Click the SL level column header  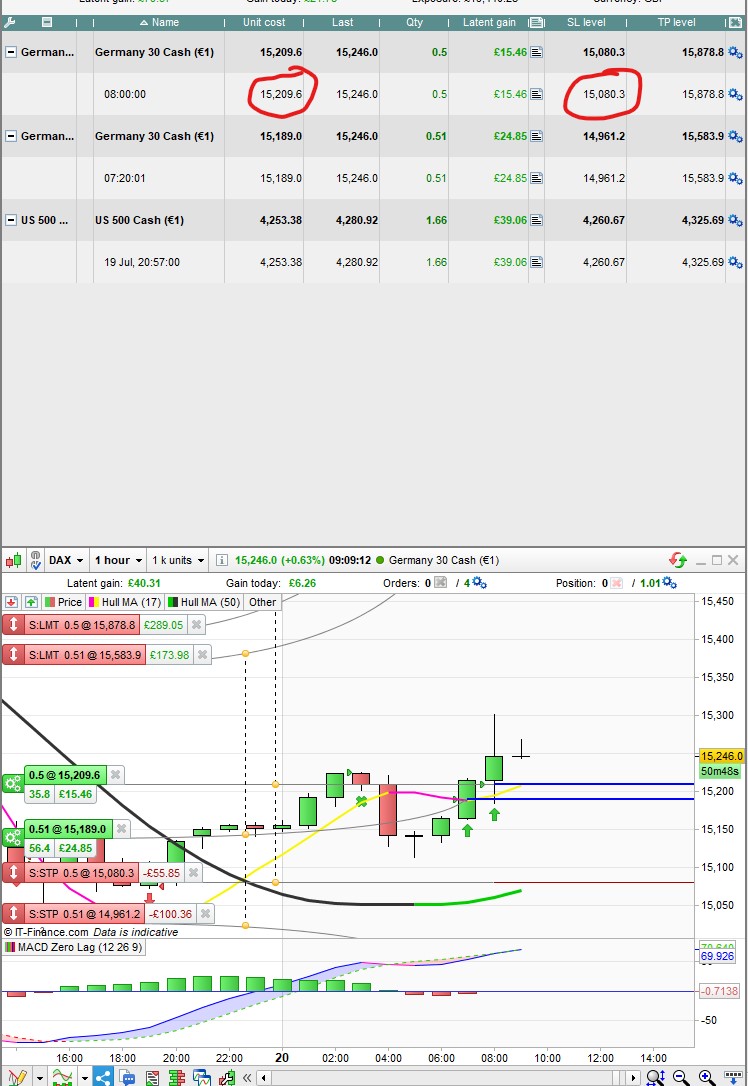pos(586,22)
